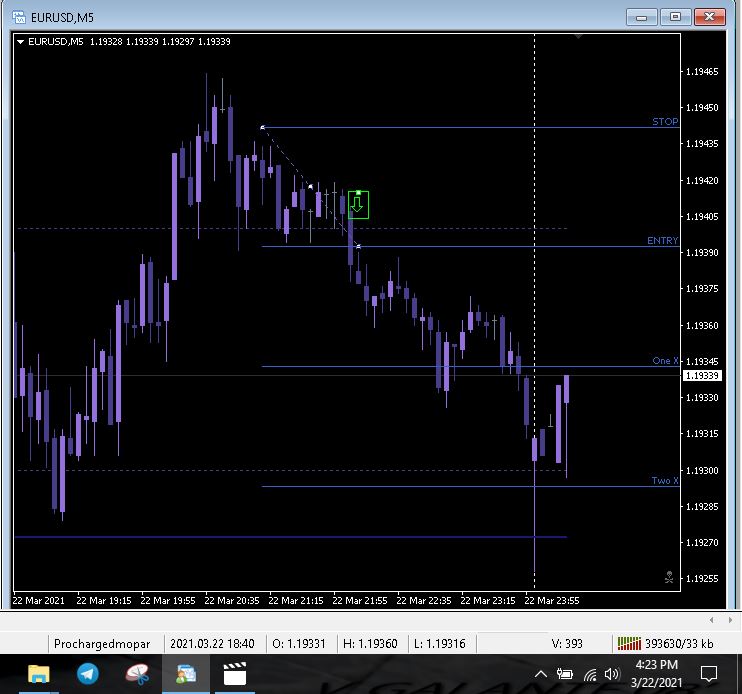Click the 22 Mar 21:55 time axis label
Viewport: 742px width, 694px height.
tap(360, 600)
